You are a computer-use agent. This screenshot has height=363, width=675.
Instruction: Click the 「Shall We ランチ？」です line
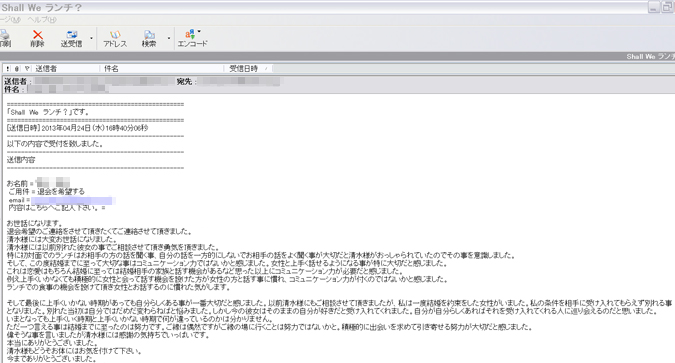tap(48, 112)
